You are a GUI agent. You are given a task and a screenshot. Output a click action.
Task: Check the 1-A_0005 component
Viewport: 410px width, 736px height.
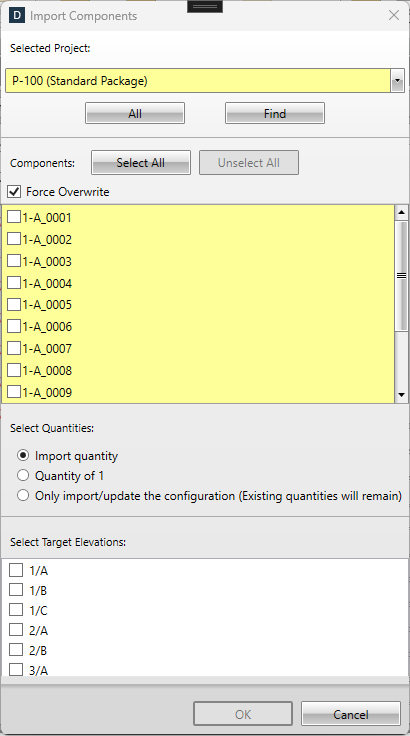[x=14, y=305]
